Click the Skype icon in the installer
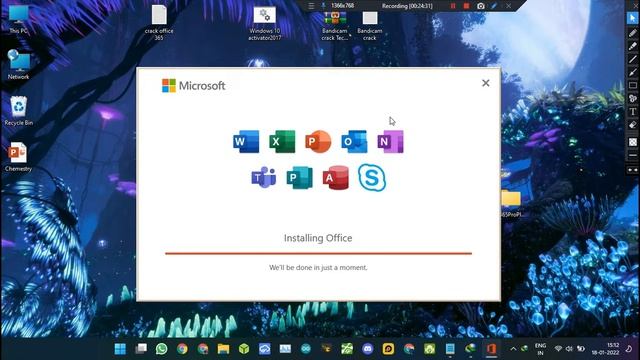This screenshot has height=360, width=640. point(372,178)
